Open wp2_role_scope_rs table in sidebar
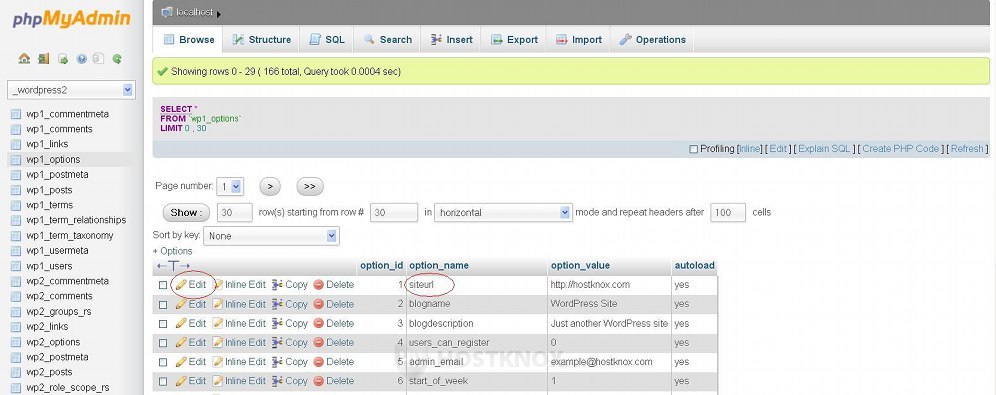This screenshot has width=996, height=395. point(67,387)
